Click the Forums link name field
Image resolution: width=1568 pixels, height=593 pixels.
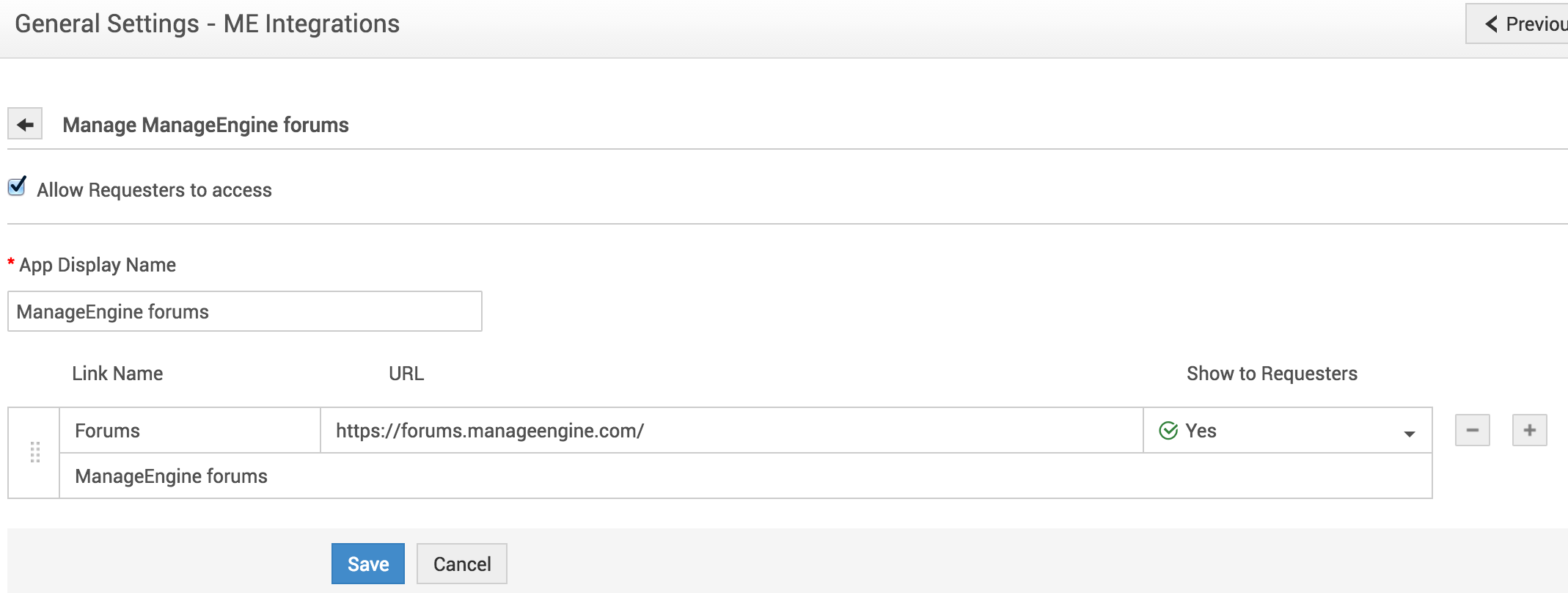point(189,431)
